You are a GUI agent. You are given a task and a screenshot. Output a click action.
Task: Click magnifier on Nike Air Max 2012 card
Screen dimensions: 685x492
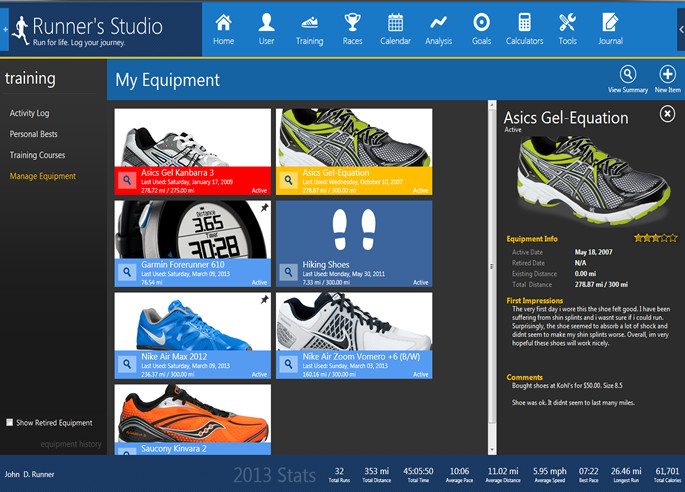[127, 364]
